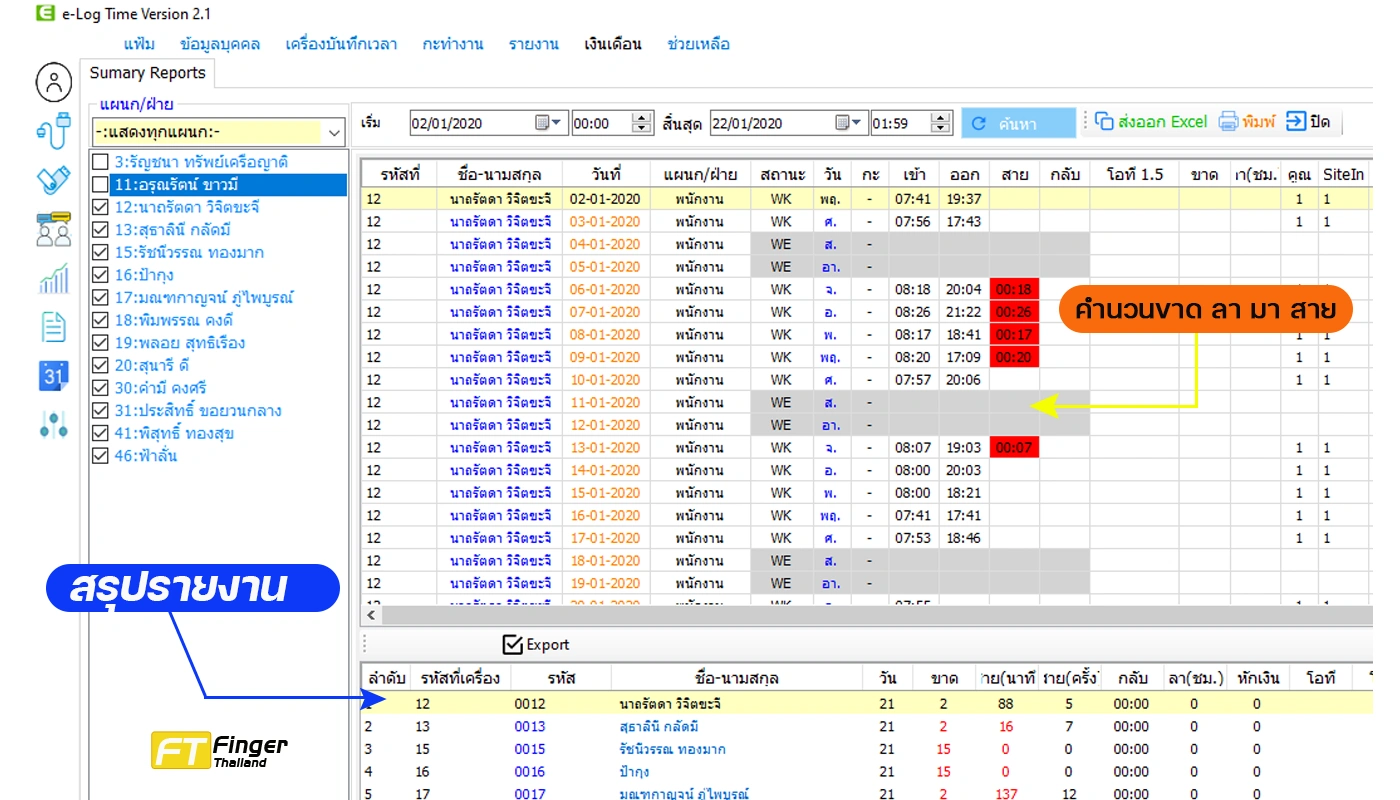Click the USB device sidebar icon
This screenshot has width=1400, height=800.
(x=54, y=131)
